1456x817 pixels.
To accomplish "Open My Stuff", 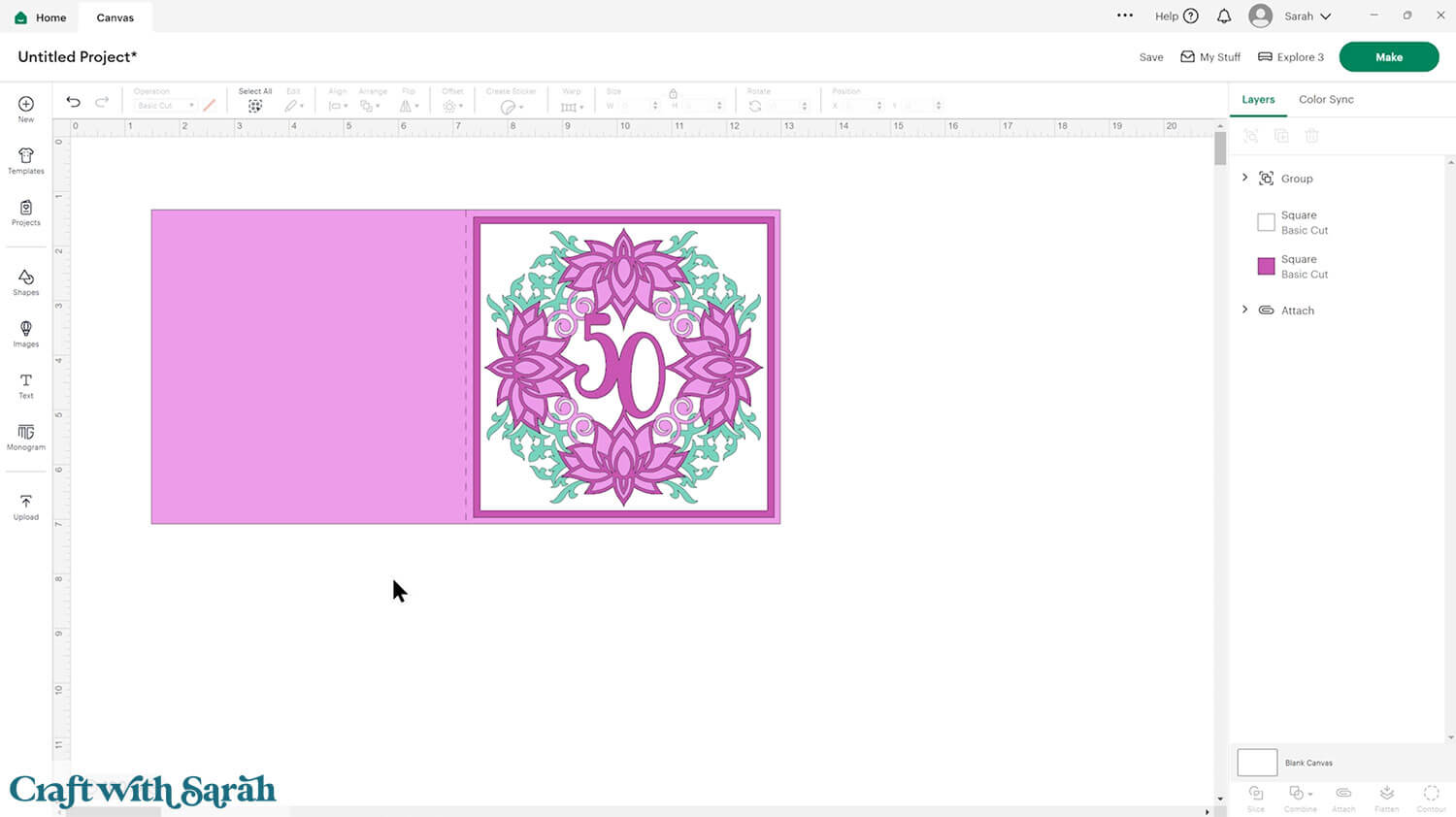I will click(1210, 57).
